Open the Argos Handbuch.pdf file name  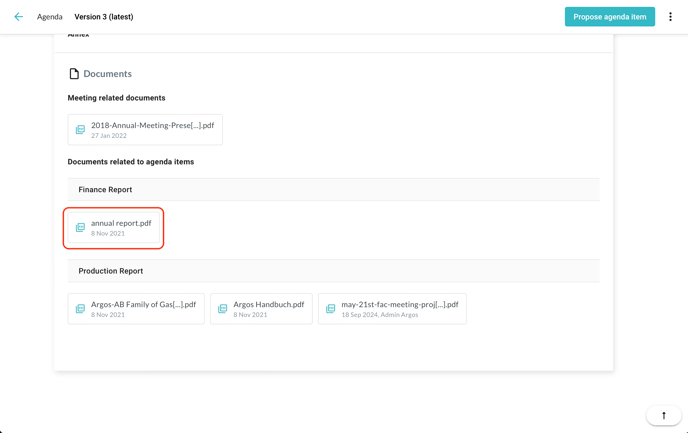click(x=268, y=305)
